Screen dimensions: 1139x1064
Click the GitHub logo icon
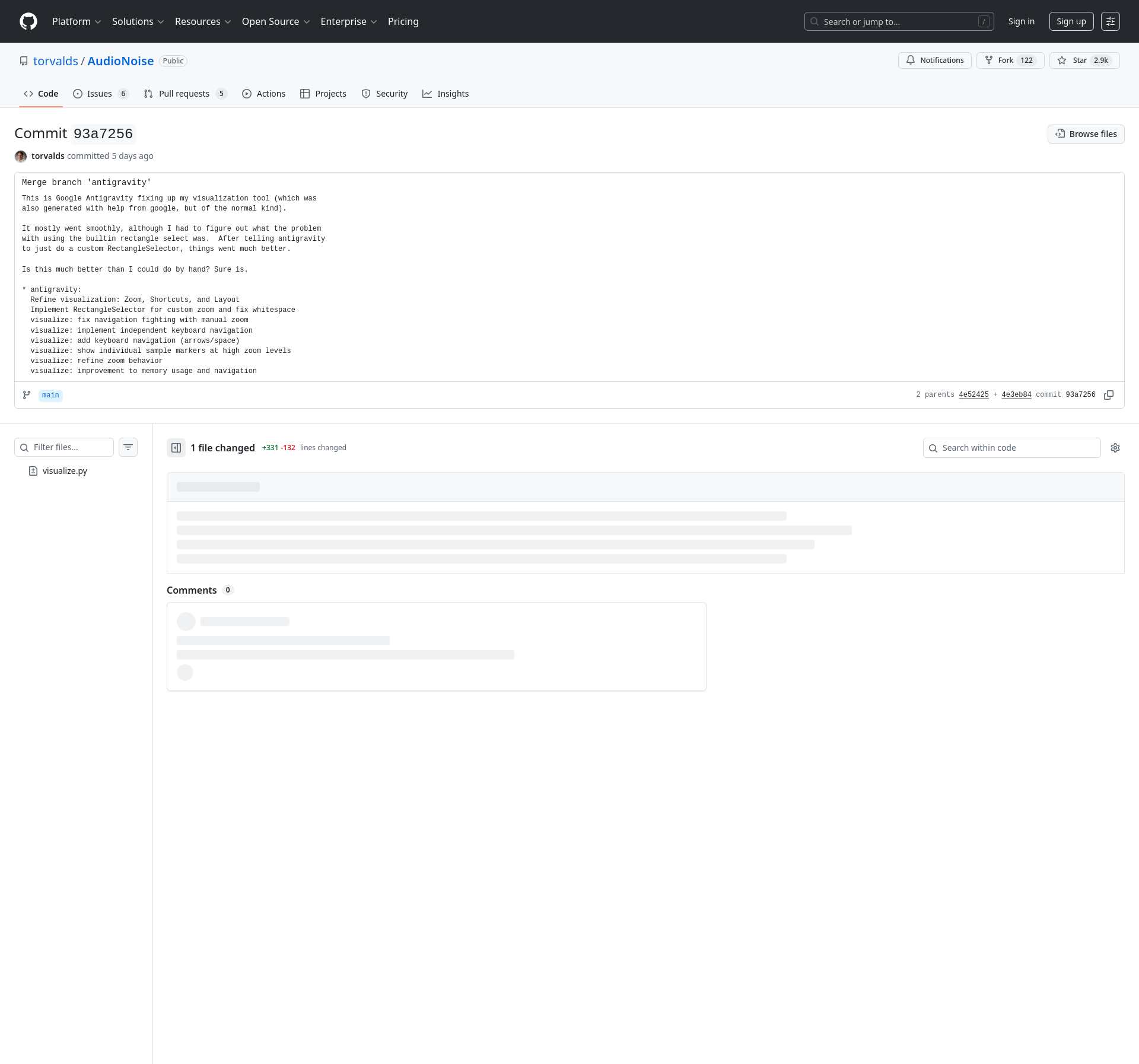[28, 21]
